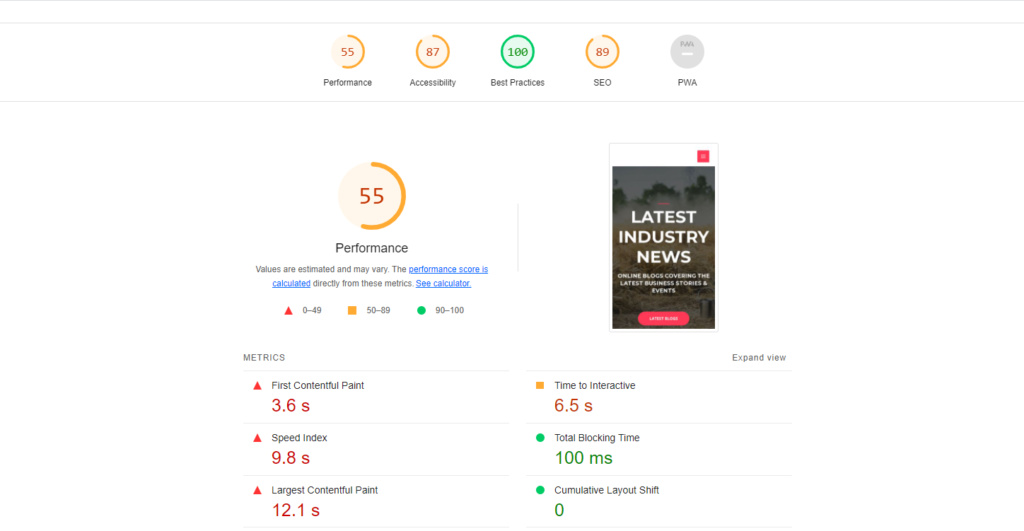Select the Time to Interactive label
The image size is (1024, 531).
pyautogui.click(x=595, y=385)
